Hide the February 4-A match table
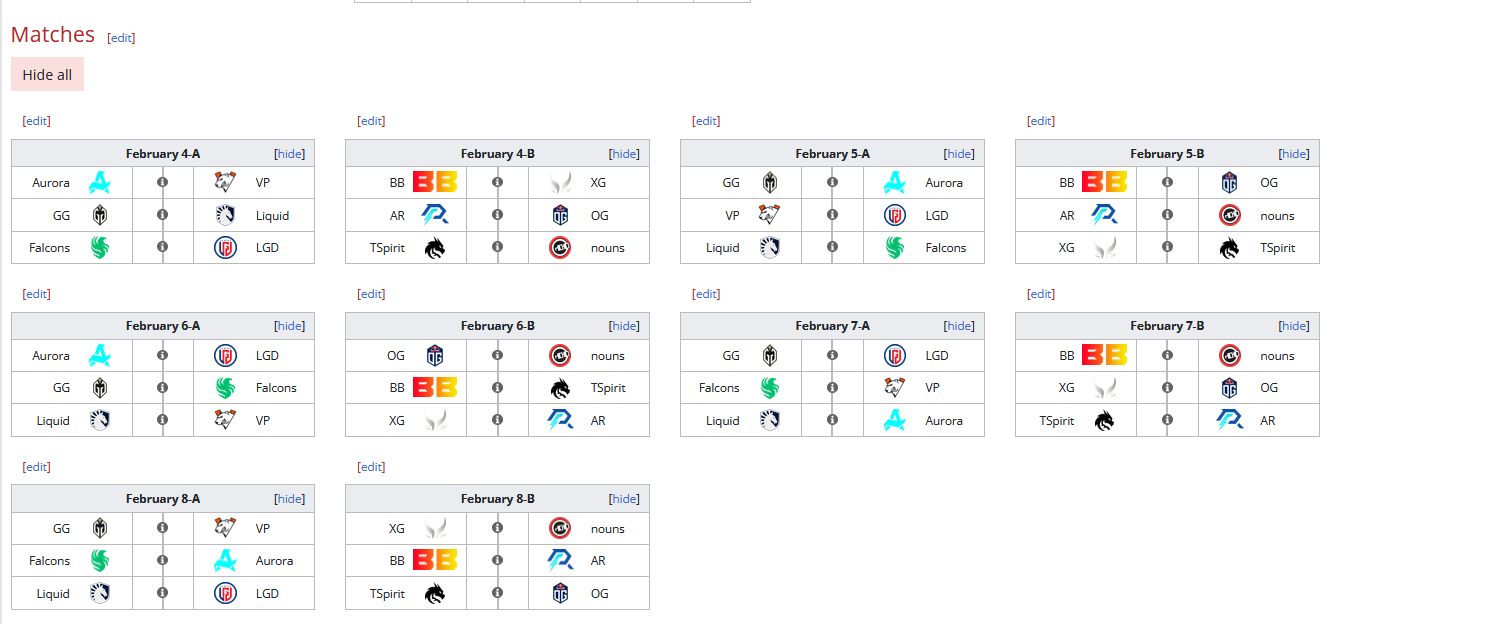The height and width of the screenshot is (624, 1507). (x=290, y=153)
